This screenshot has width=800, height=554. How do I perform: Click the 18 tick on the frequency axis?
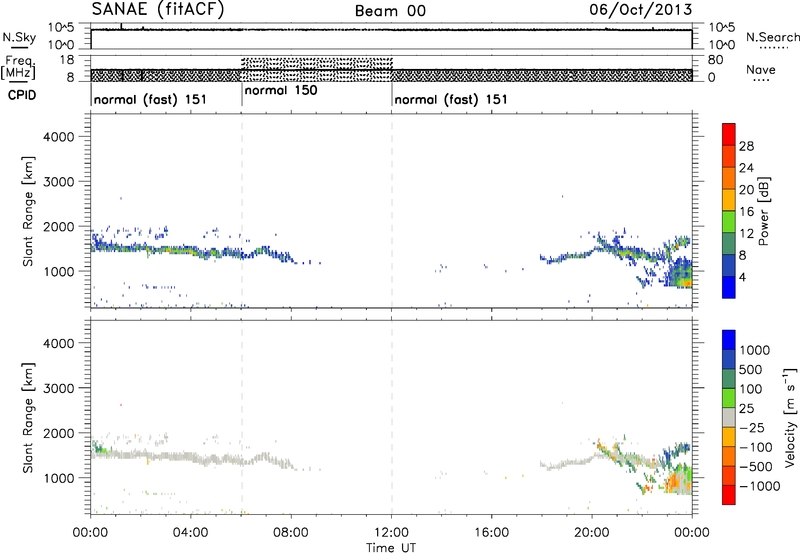coord(67,60)
